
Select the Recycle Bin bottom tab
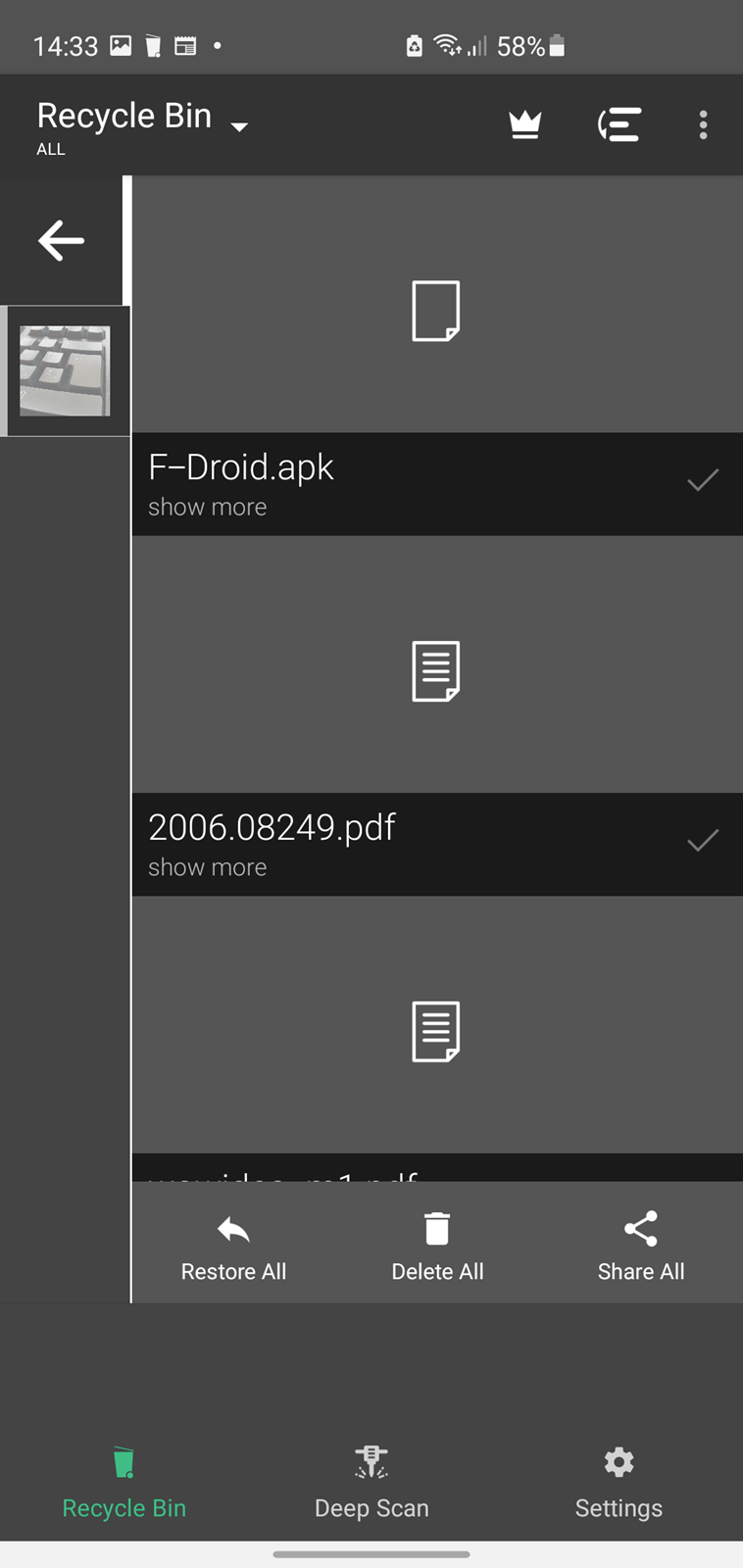[124, 1482]
